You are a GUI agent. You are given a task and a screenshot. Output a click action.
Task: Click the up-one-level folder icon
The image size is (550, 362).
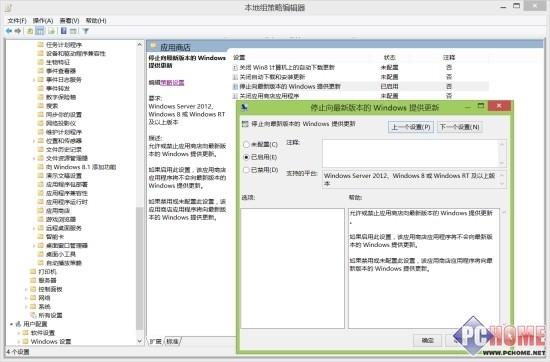[x=30, y=31]
